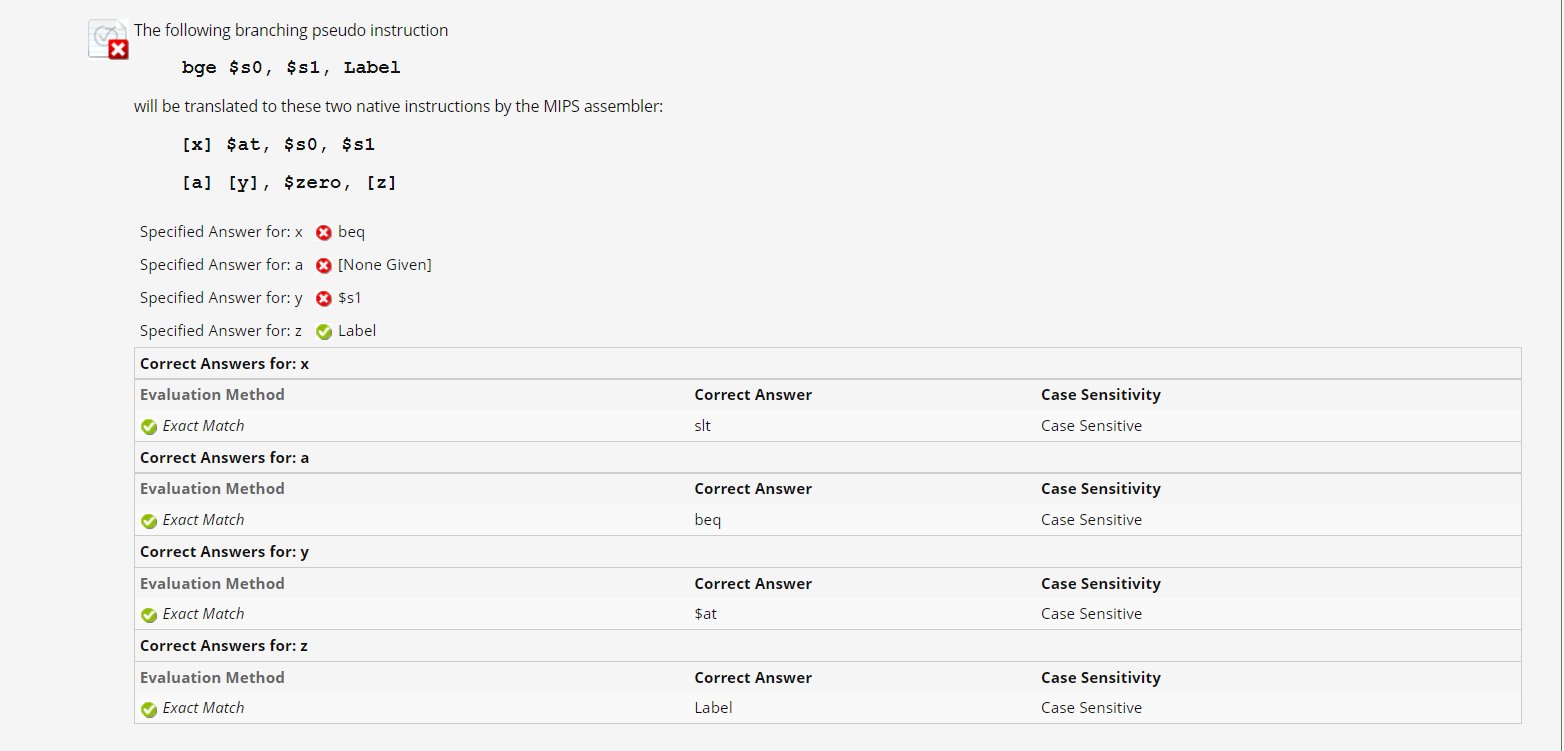The image size is (1564, 751).
Task: Click the sentence about MIPS assembler translation
Action: click(398, 106)
